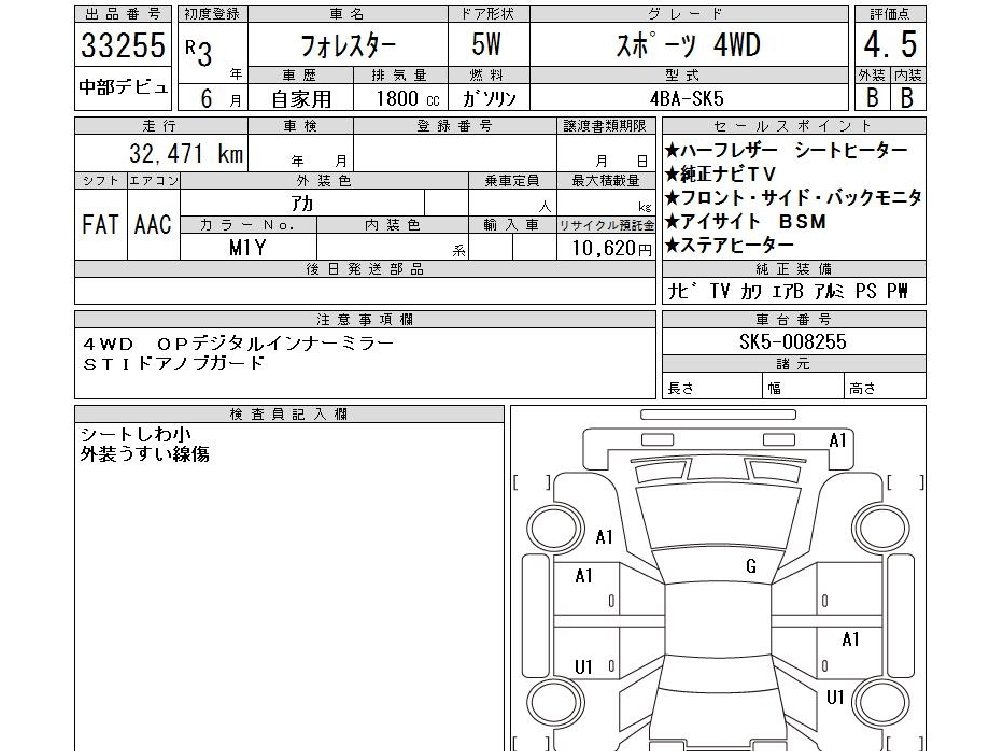Click the 6 月 registration month
Image resolution: width=1001 pixels, height=751 pixels.
pos(220,99)
